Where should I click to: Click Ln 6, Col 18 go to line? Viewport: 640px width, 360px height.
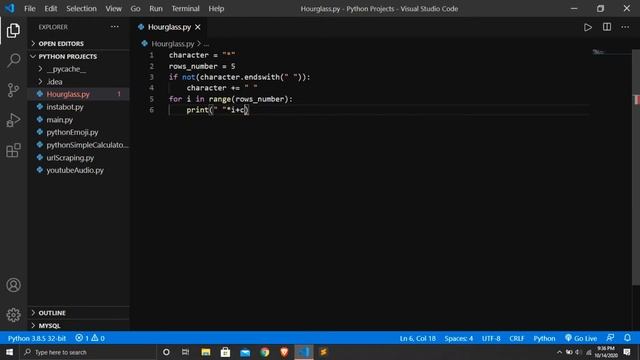418,338
